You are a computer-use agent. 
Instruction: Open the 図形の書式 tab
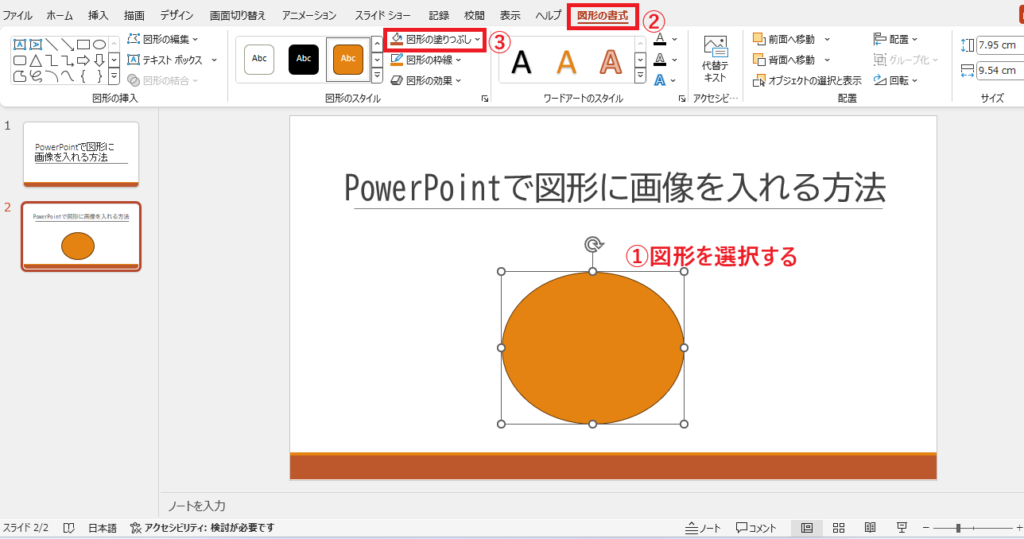[x=602, y=16]
